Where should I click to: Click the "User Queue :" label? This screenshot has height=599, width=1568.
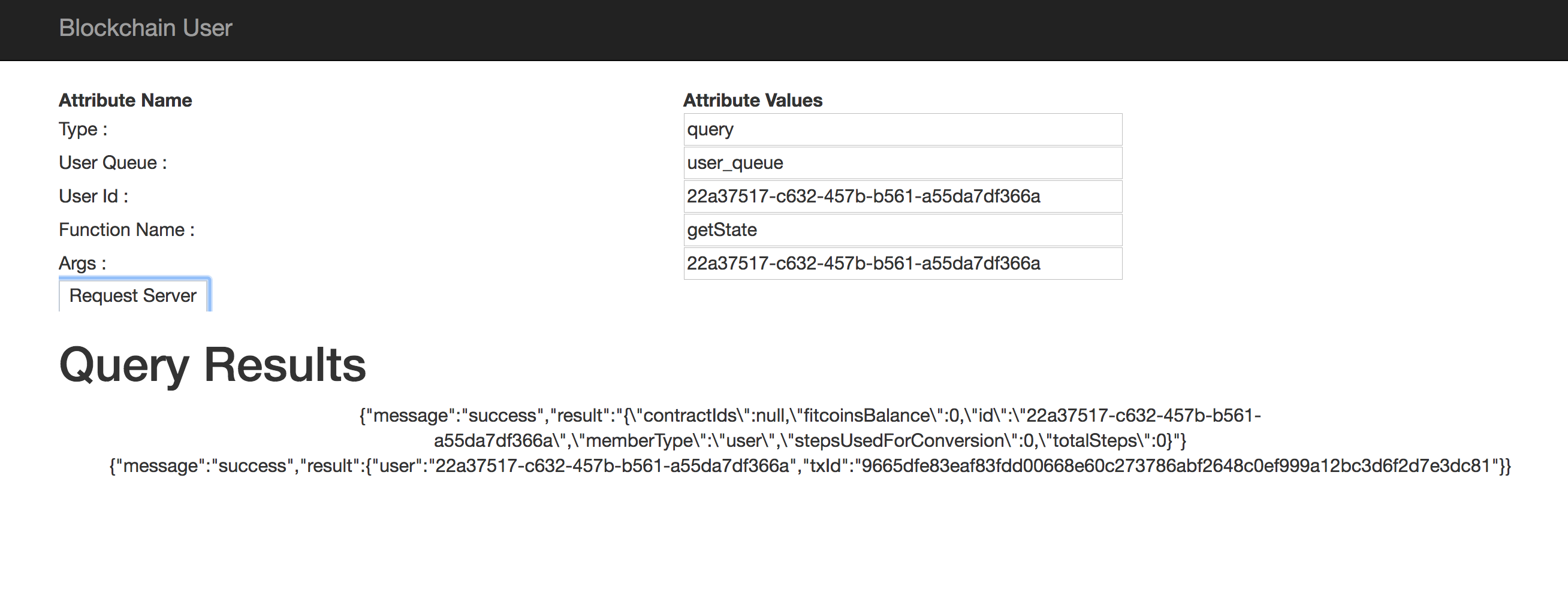coord(113,163)
